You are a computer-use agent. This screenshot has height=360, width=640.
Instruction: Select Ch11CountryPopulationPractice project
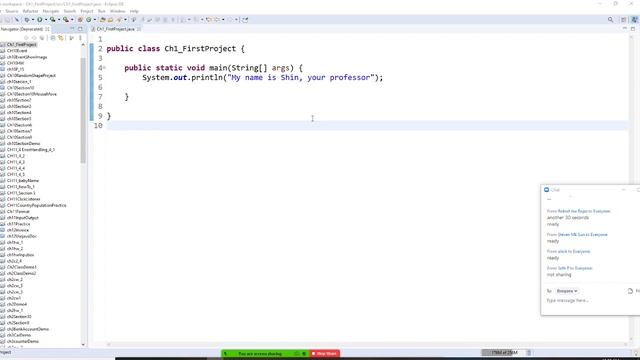[36, 205]
